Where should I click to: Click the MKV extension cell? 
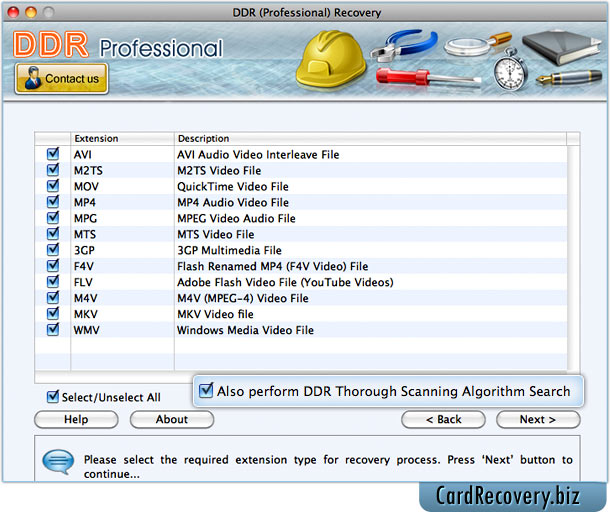(x=122, y=314)
